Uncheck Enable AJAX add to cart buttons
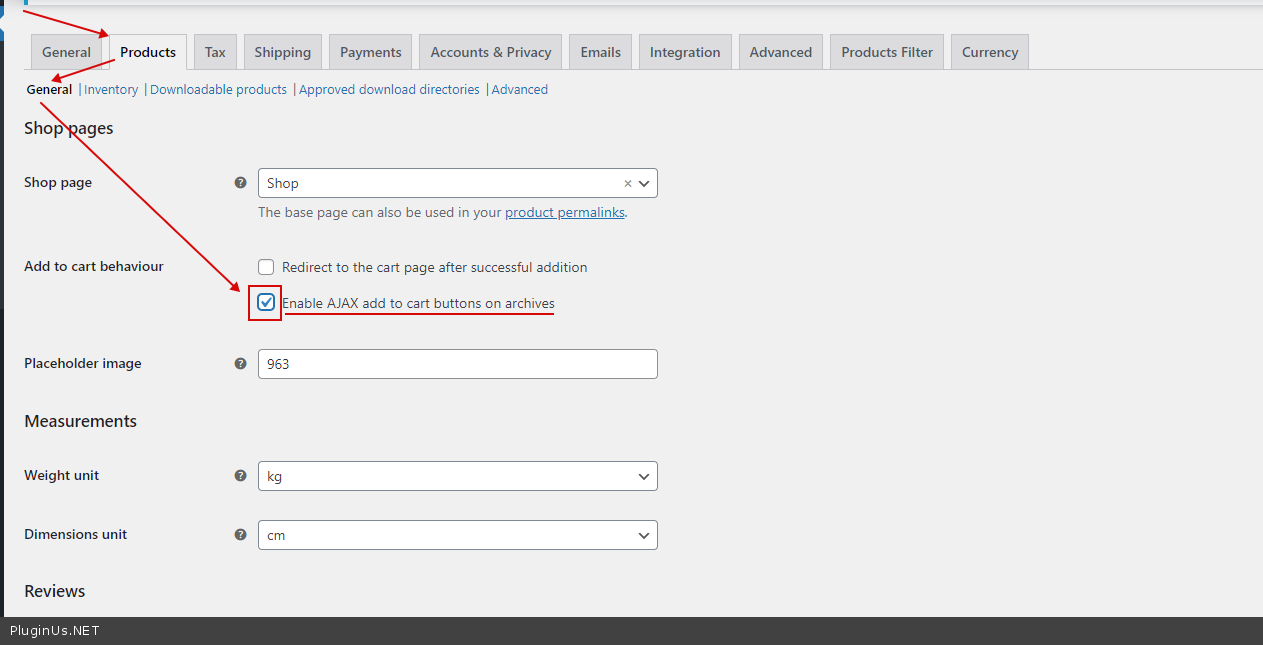The width and height of the screenshot is (1263, 645). point(266,302)
